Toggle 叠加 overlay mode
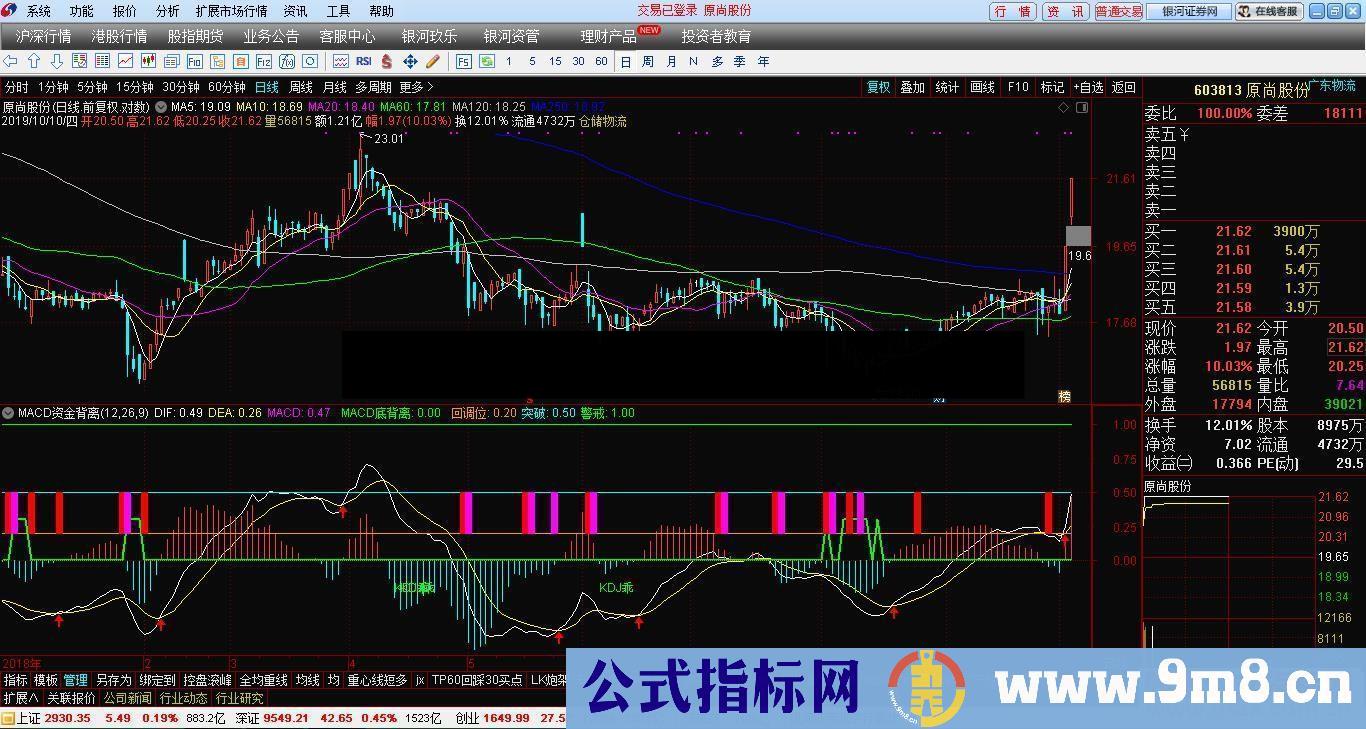The width and height of the screenshot is (1366, 729). click(x=913, y=87)
